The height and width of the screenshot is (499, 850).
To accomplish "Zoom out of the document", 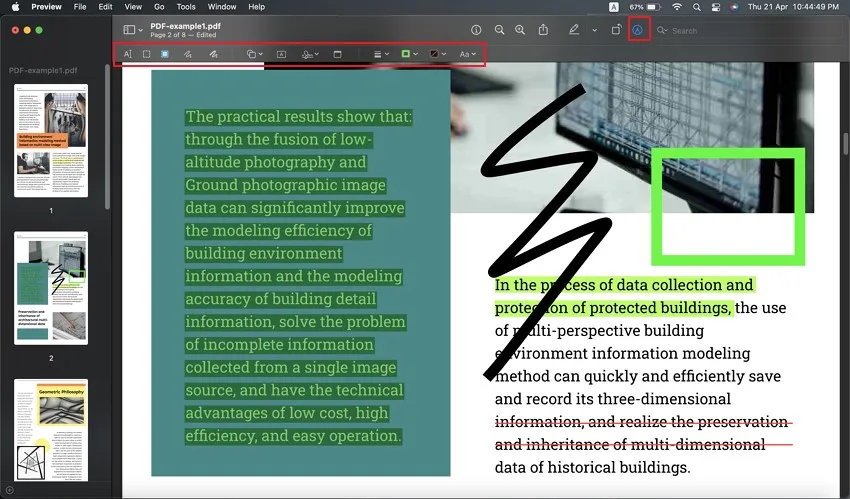I will (x=499, y=30).
